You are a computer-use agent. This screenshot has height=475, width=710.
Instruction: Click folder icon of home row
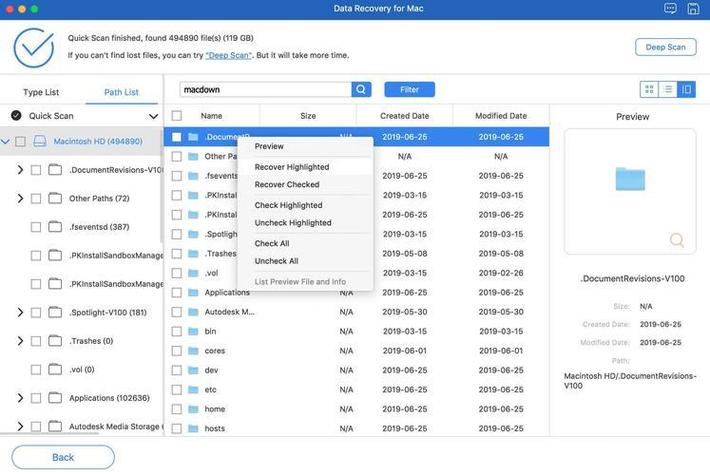click(x=193, y=409)
